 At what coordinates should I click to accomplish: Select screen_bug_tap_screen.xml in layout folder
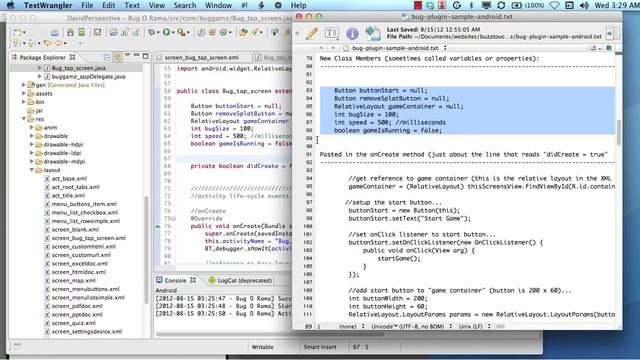pyautogui.click(x=89, y=238)
